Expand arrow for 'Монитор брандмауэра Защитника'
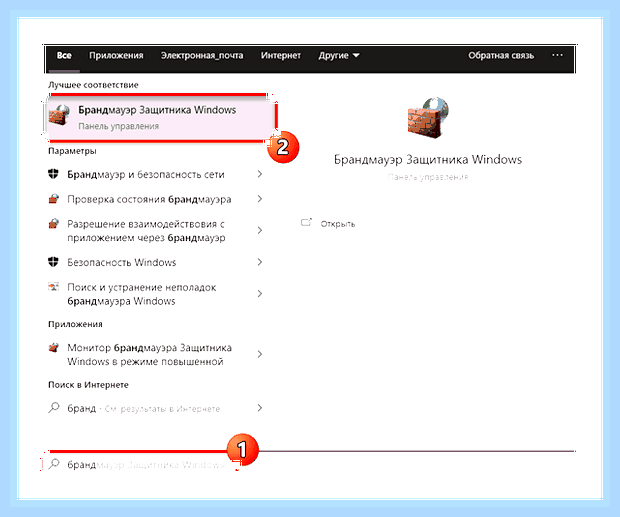 tap(260, 354)
